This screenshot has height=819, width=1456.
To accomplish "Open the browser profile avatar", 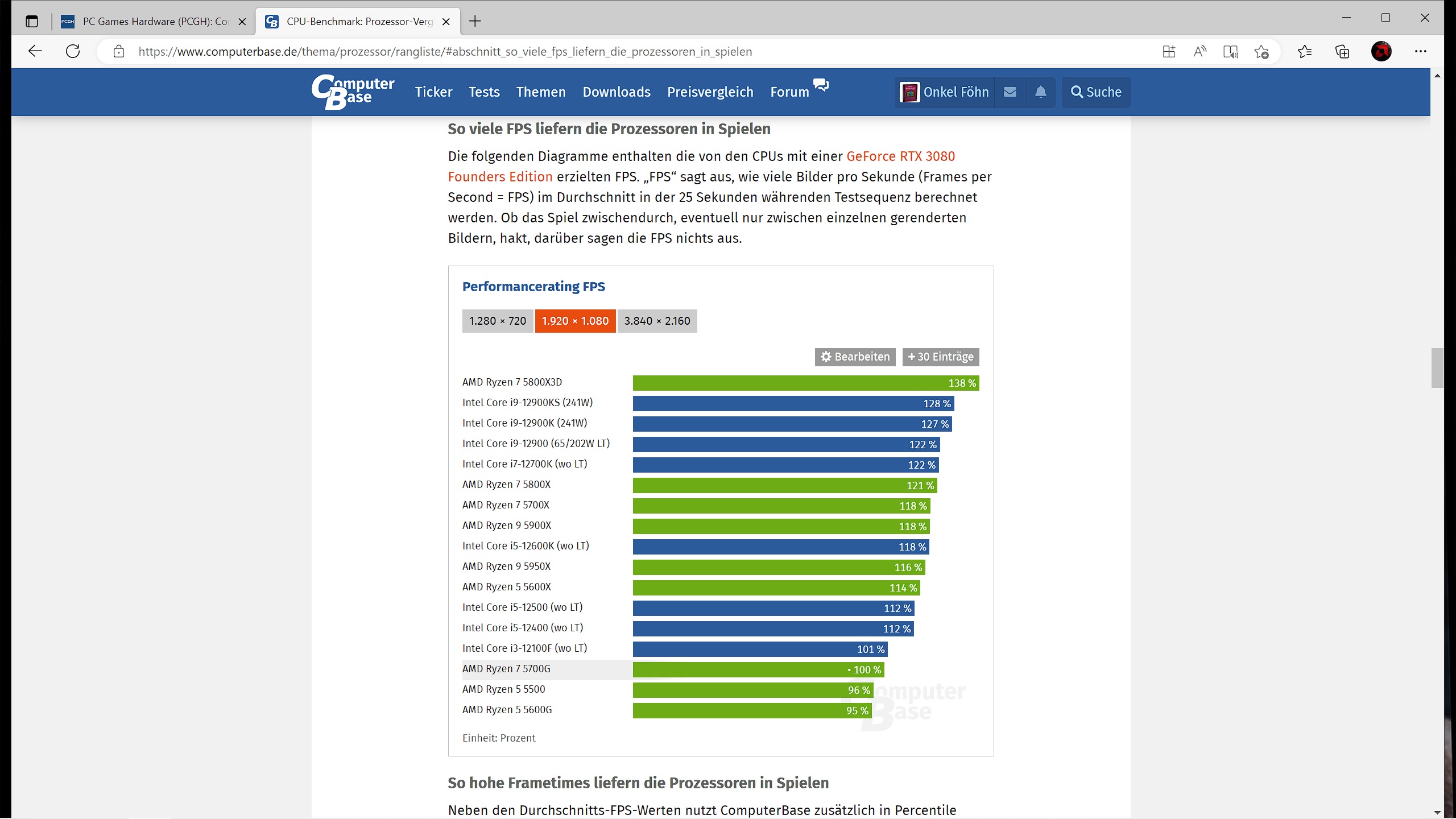I will (x=1381, y=52).
